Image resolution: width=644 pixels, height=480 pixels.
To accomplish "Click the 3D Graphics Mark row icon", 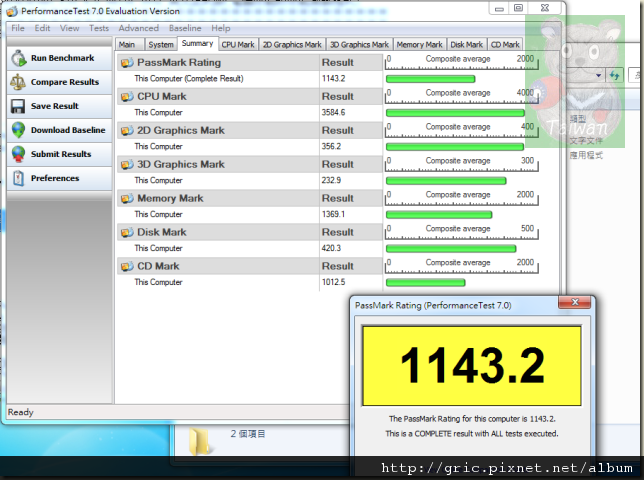I will click(x=127, y=164).
